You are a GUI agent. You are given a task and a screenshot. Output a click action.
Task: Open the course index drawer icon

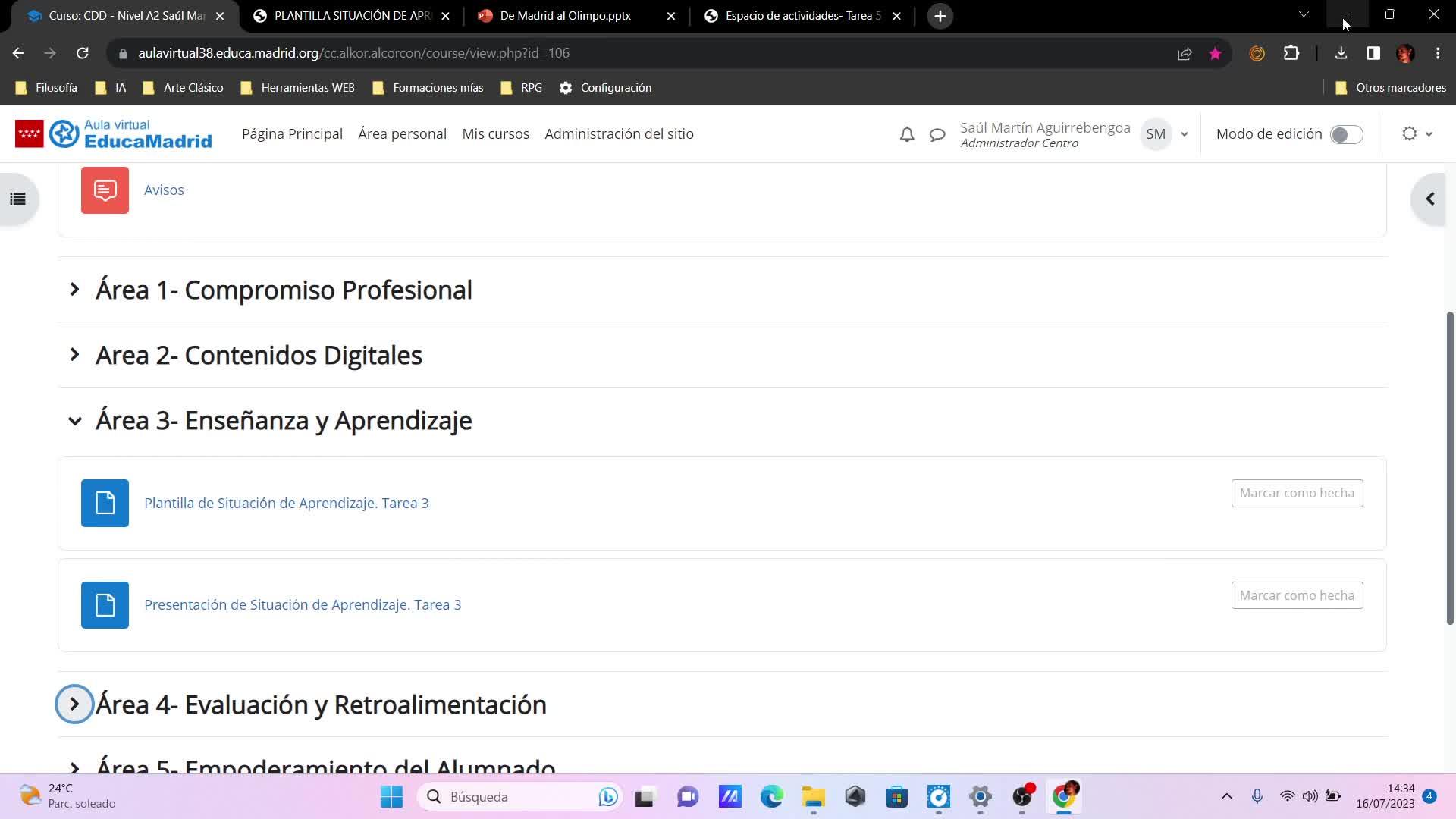tap(18, 199)
